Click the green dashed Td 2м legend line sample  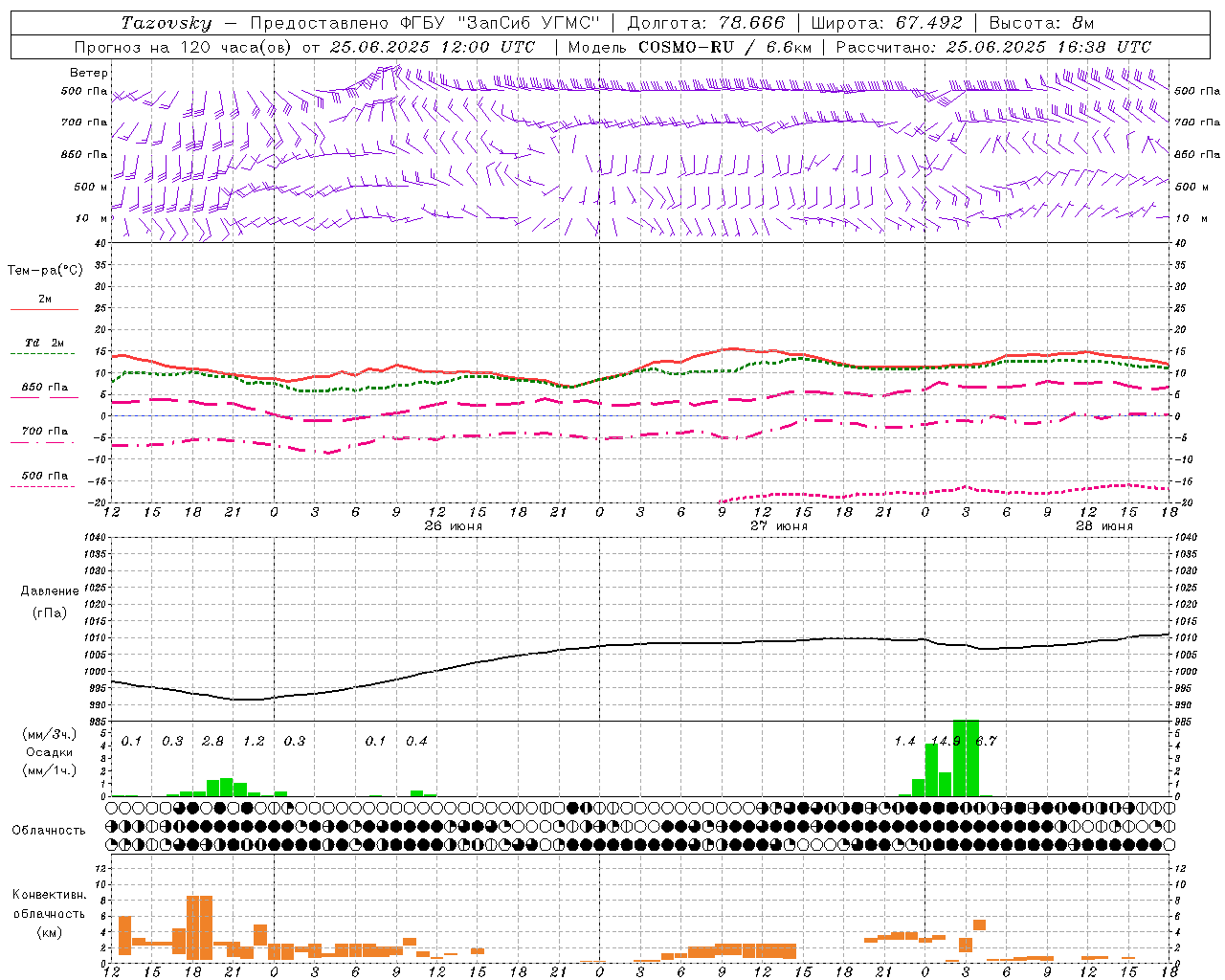pyautogui.click(x=42, y=354)
